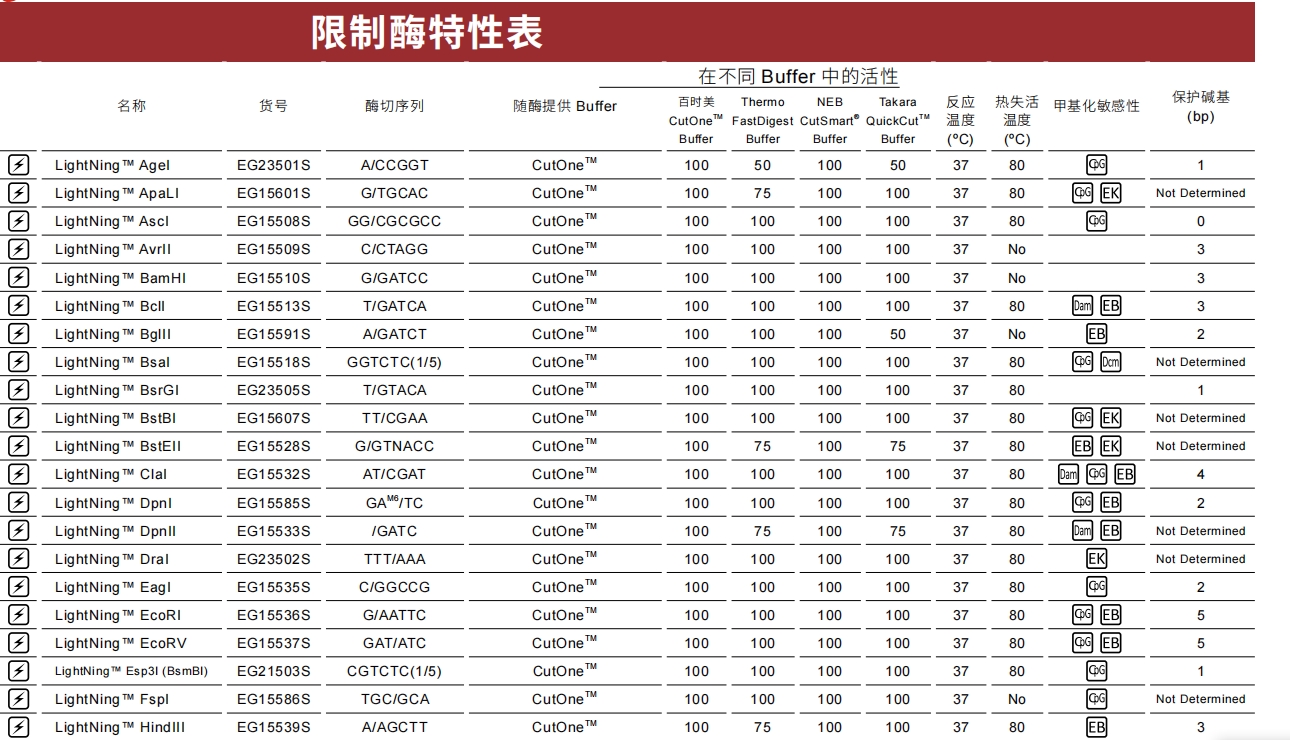This screenshot has width=1290, height=740.
Task: Click the lightning icon beside LightNing AgeI
Action: (18, 165)
